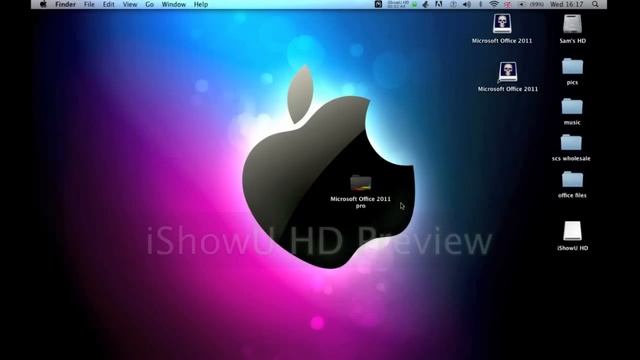Open the Apple menu
This screenshot has width=640, height=360.
pos(43,4)
